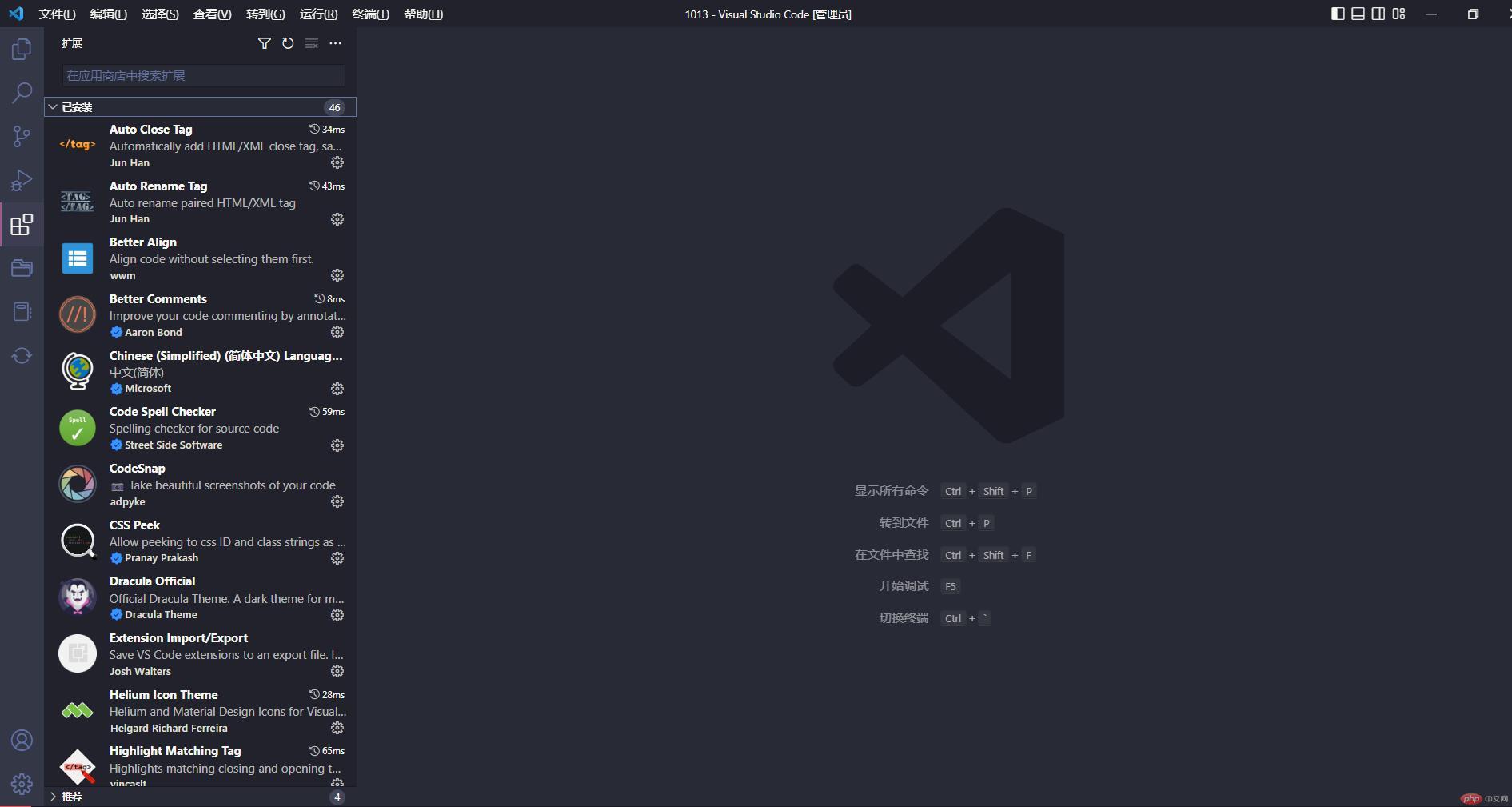Open the 文件(F) menu
The width and height of the screenshot is (1512, 807).
[57, 14]
